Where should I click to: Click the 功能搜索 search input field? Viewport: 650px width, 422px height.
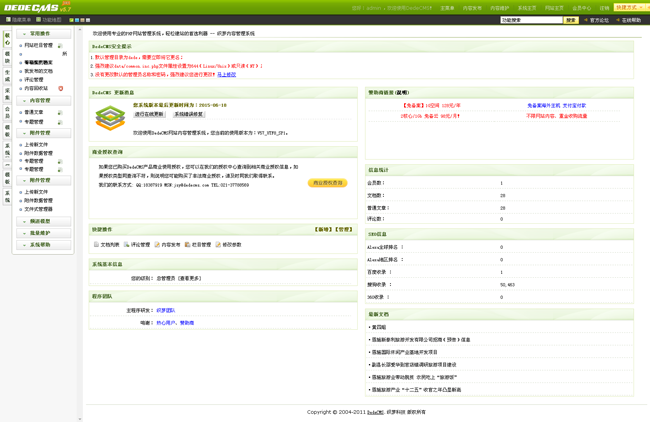click(x=531, y=20)
